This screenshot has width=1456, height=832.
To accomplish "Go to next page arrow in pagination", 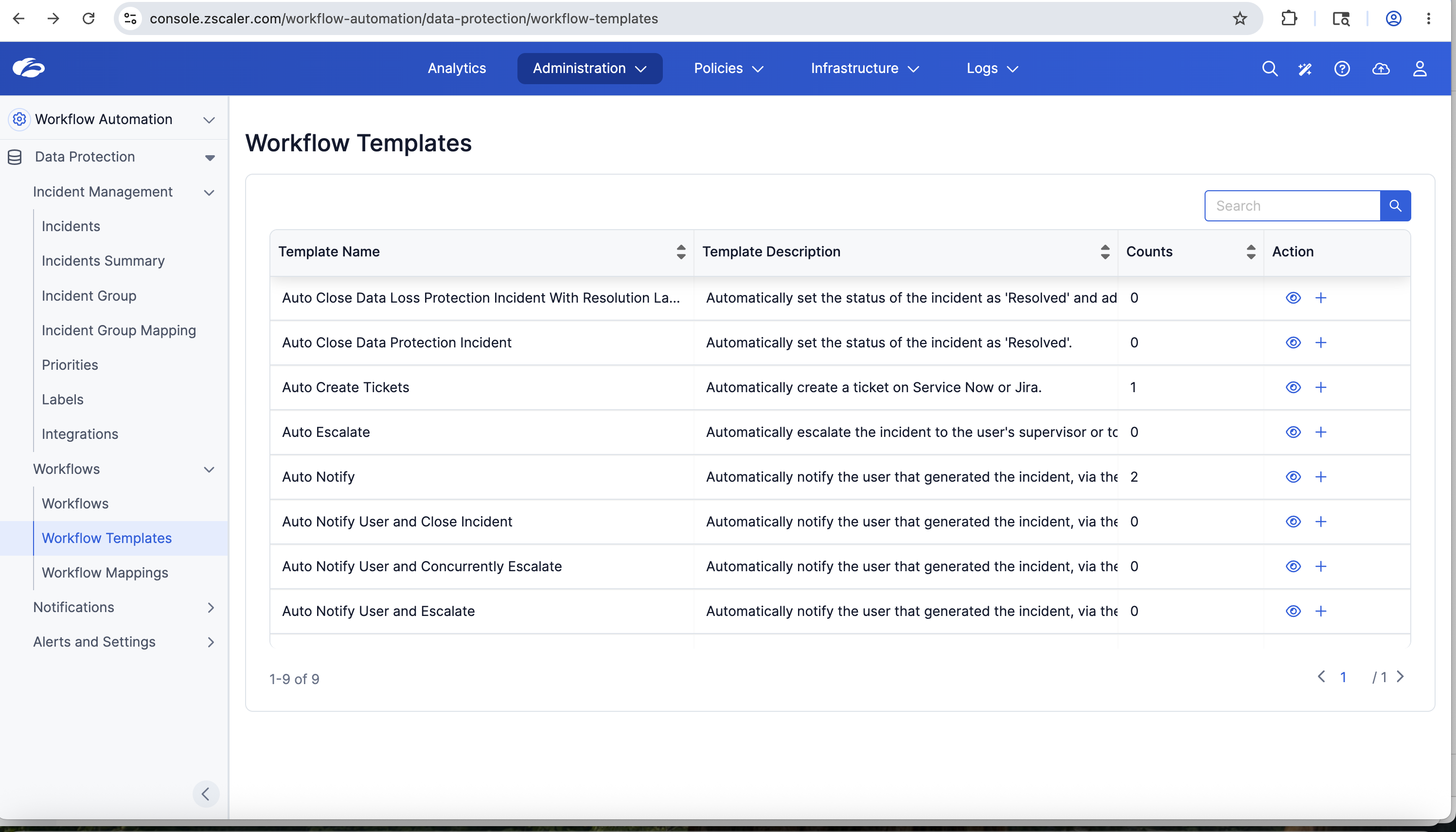I will click(1400, 677).
